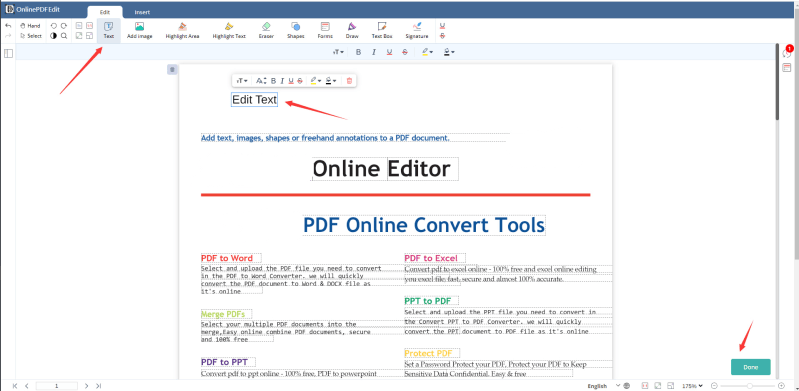799x391 pixels.
Task: Choose the Add image tool
Action: (x=139, y=31)
